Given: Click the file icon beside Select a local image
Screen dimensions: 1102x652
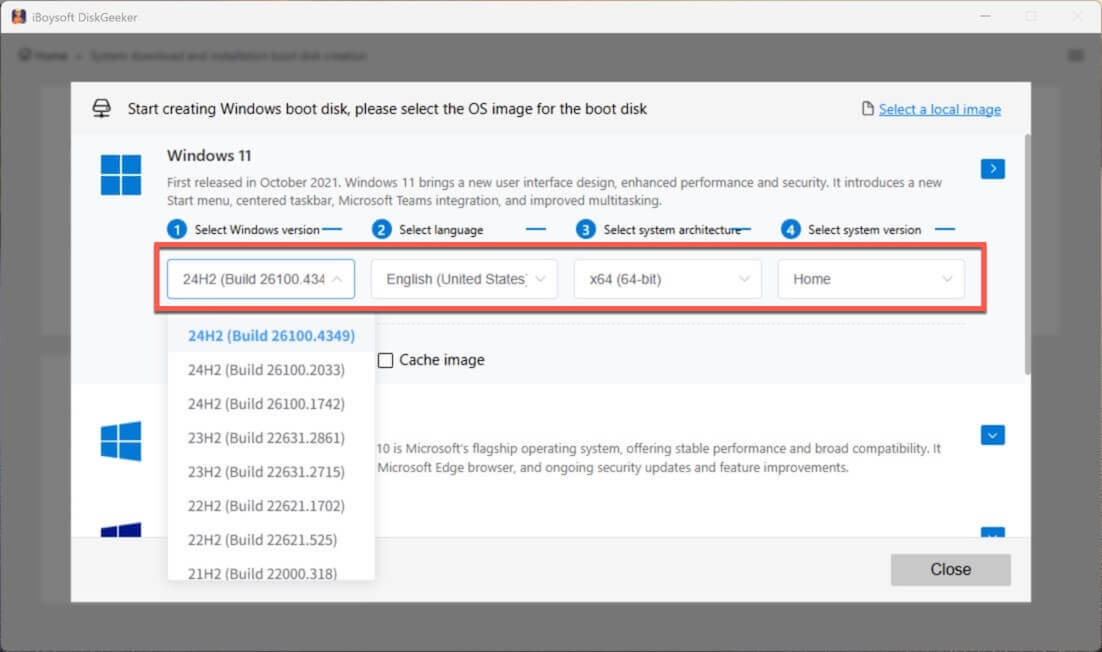Looking at the screenshot, I should [x=868, y=108].
